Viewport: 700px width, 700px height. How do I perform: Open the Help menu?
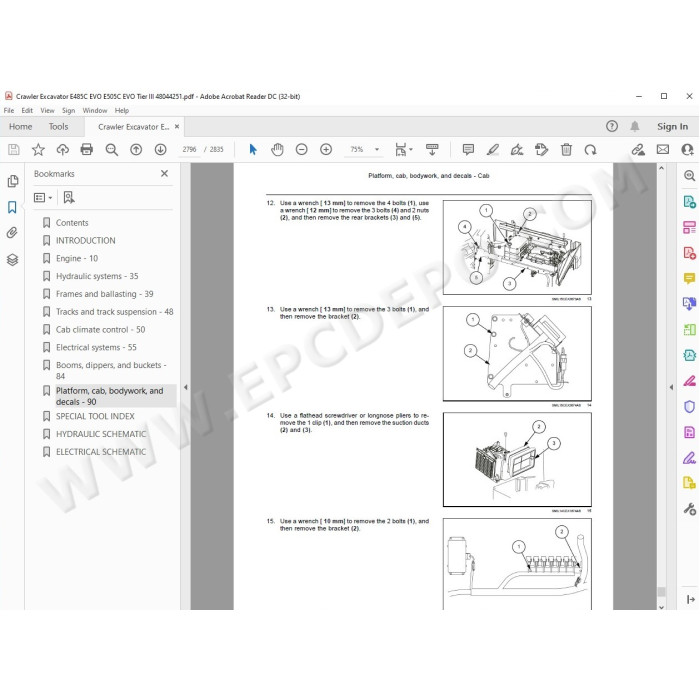coord(121,110)
